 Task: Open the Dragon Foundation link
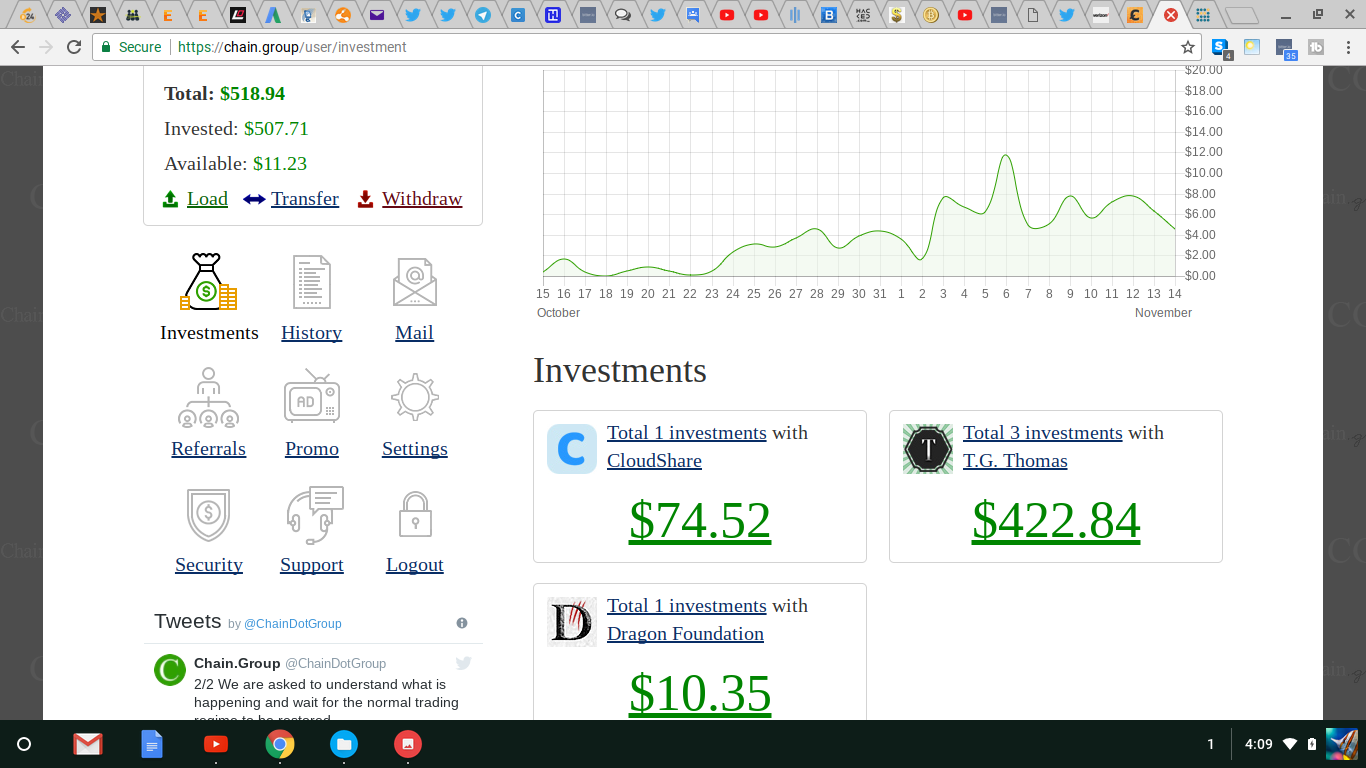(x=685, y=634)
